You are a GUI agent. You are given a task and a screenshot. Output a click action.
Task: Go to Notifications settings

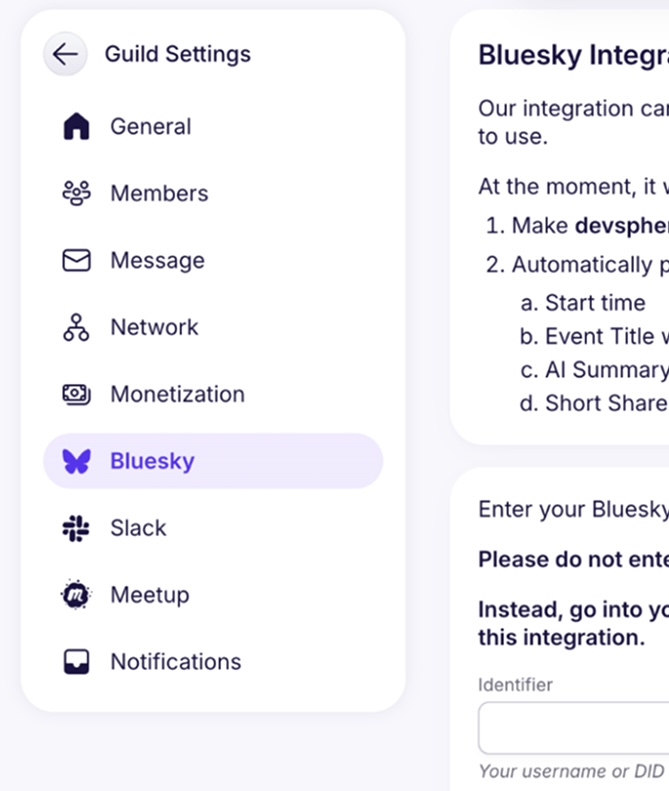175,662
